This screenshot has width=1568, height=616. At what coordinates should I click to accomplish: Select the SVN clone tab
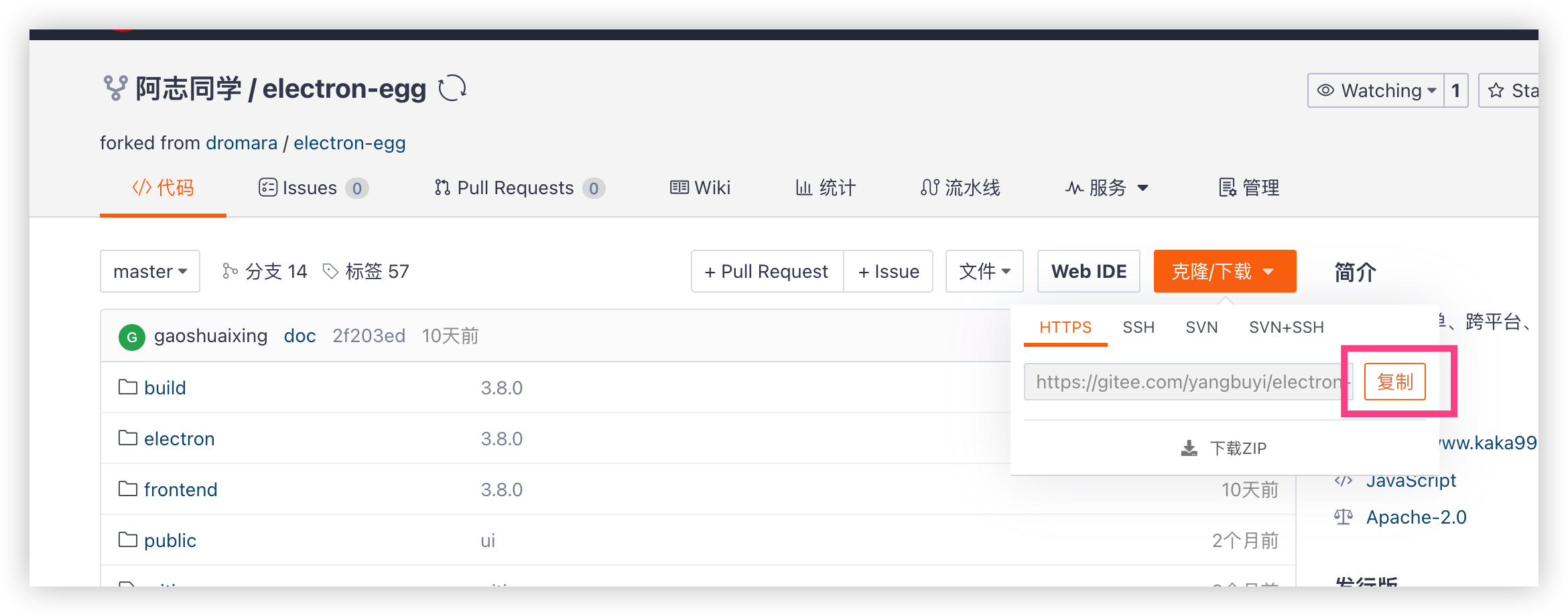click(x=1201, y=327)
